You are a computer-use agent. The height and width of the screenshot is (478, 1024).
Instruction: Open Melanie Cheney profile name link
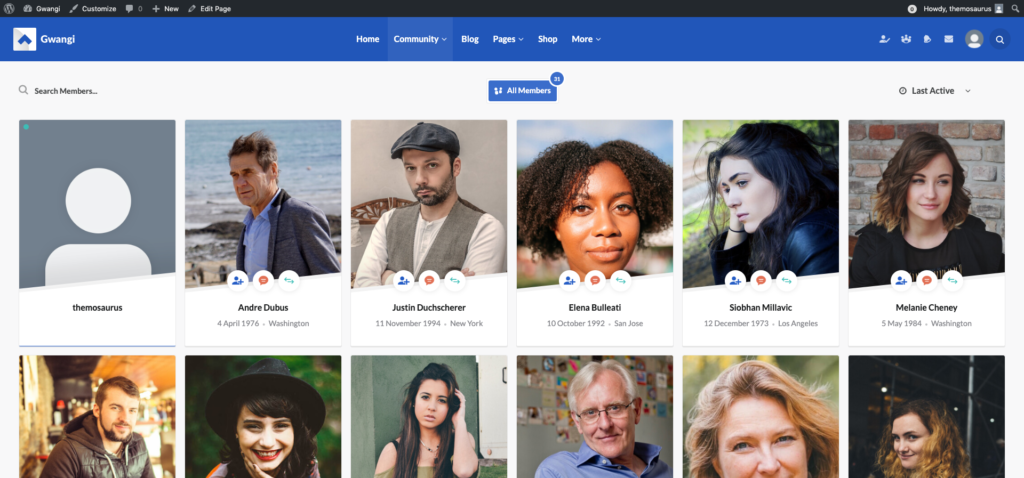pos(927,308)
